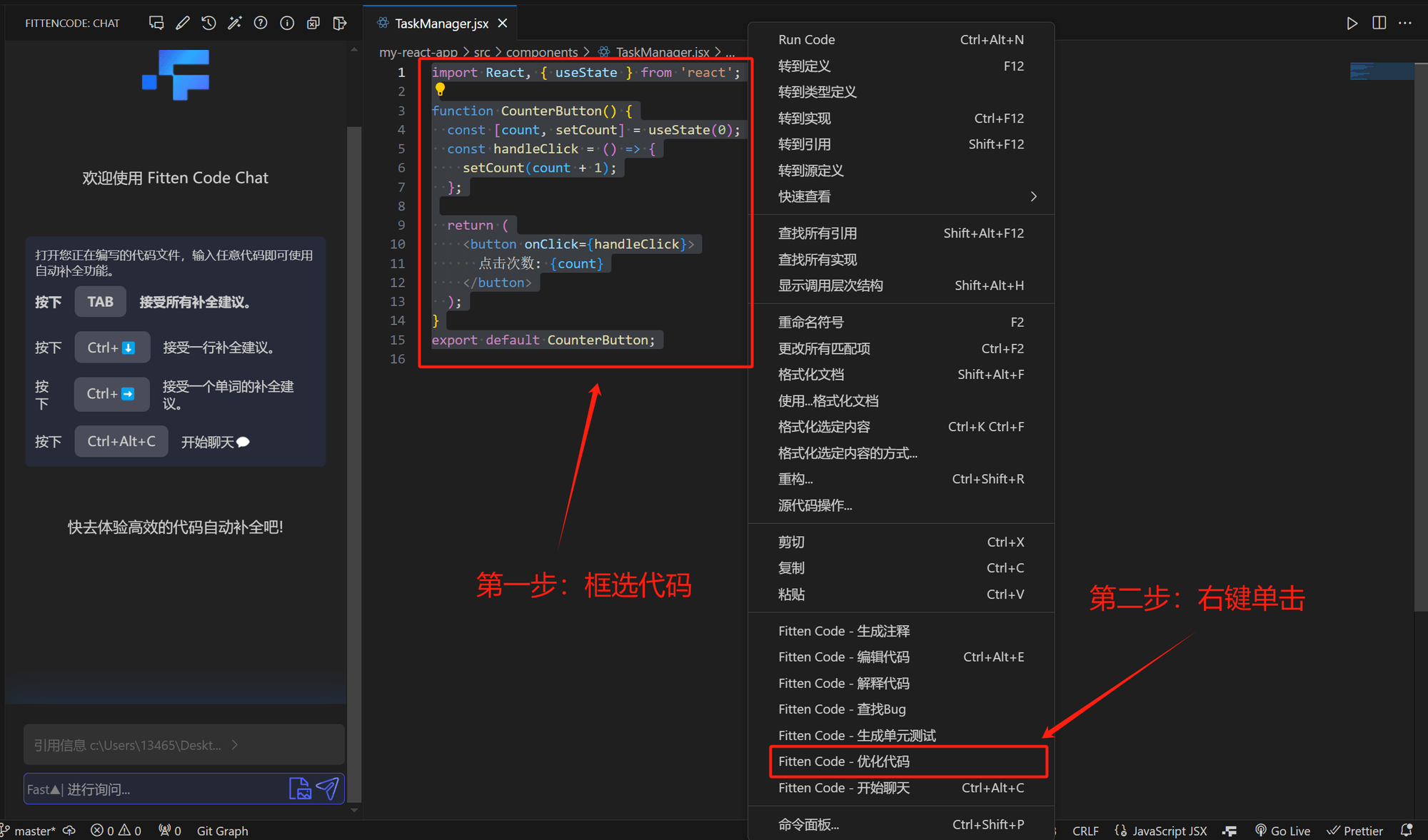
Task: Select 重命名符号 menu entry
Action: click(x=901, y=322)
